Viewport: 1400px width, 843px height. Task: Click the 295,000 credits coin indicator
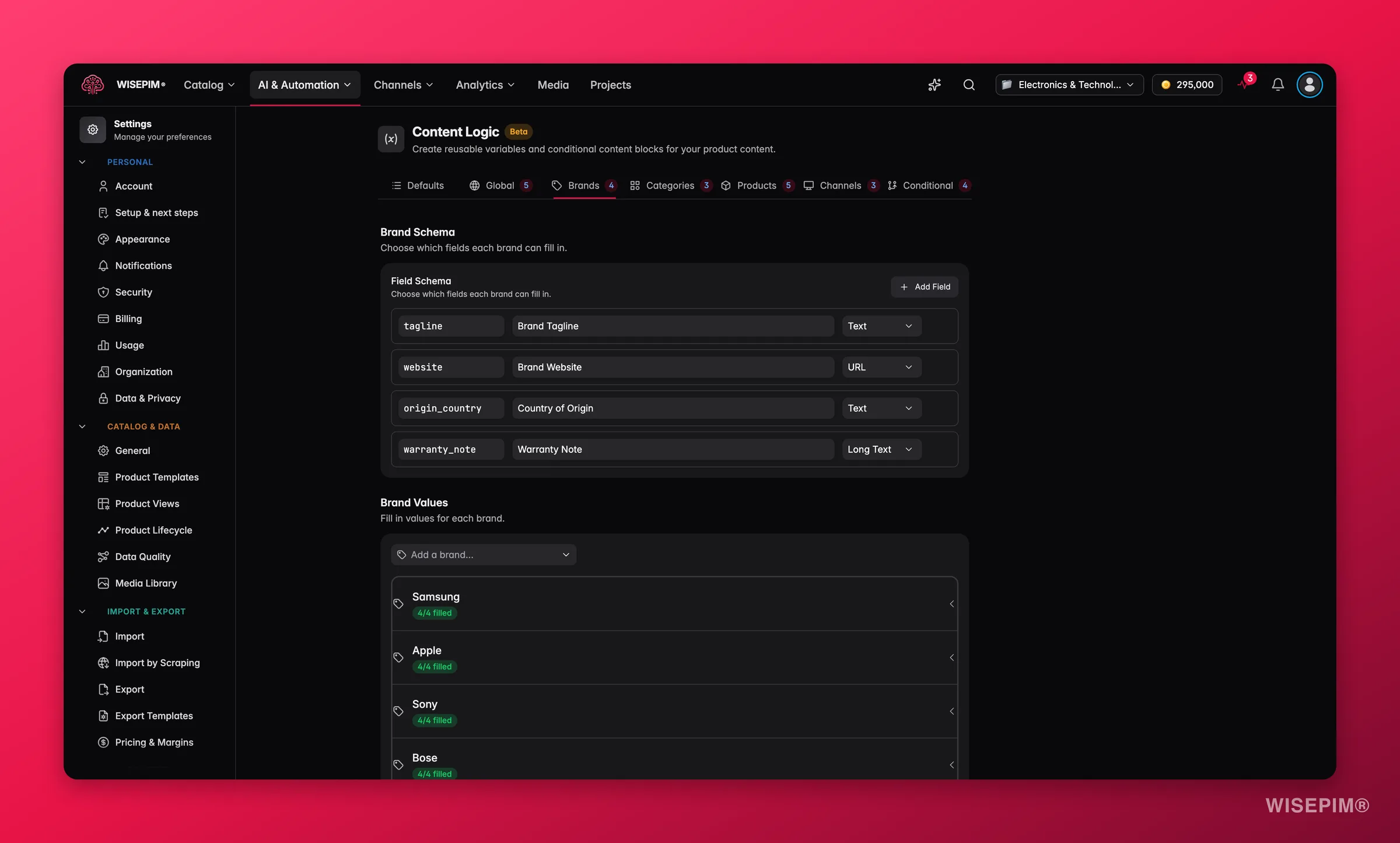[x=1187, y=85]
